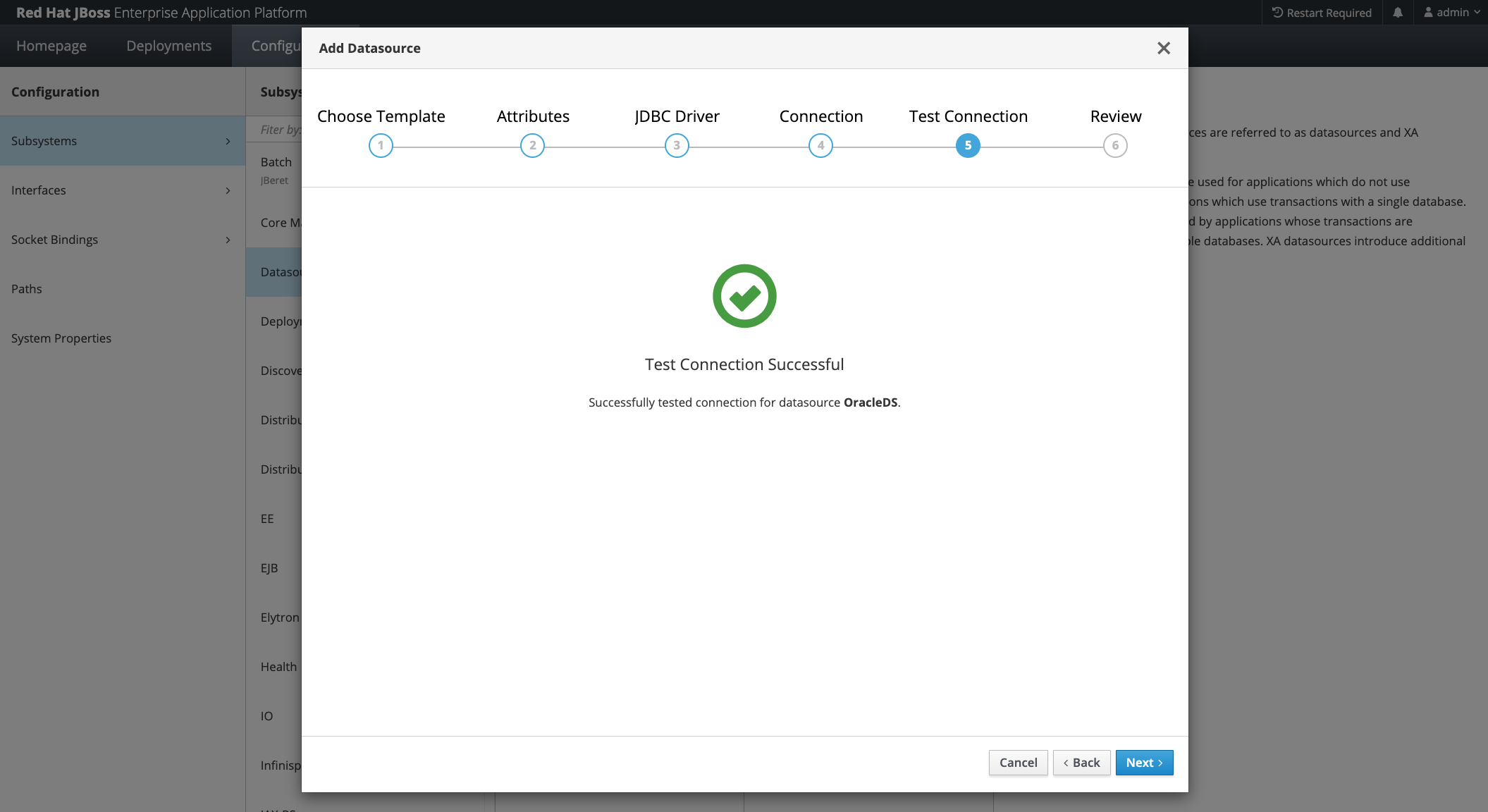Go Back to the previous step
This screenshot has width=1488, height=812.
tap(1081, 763)
